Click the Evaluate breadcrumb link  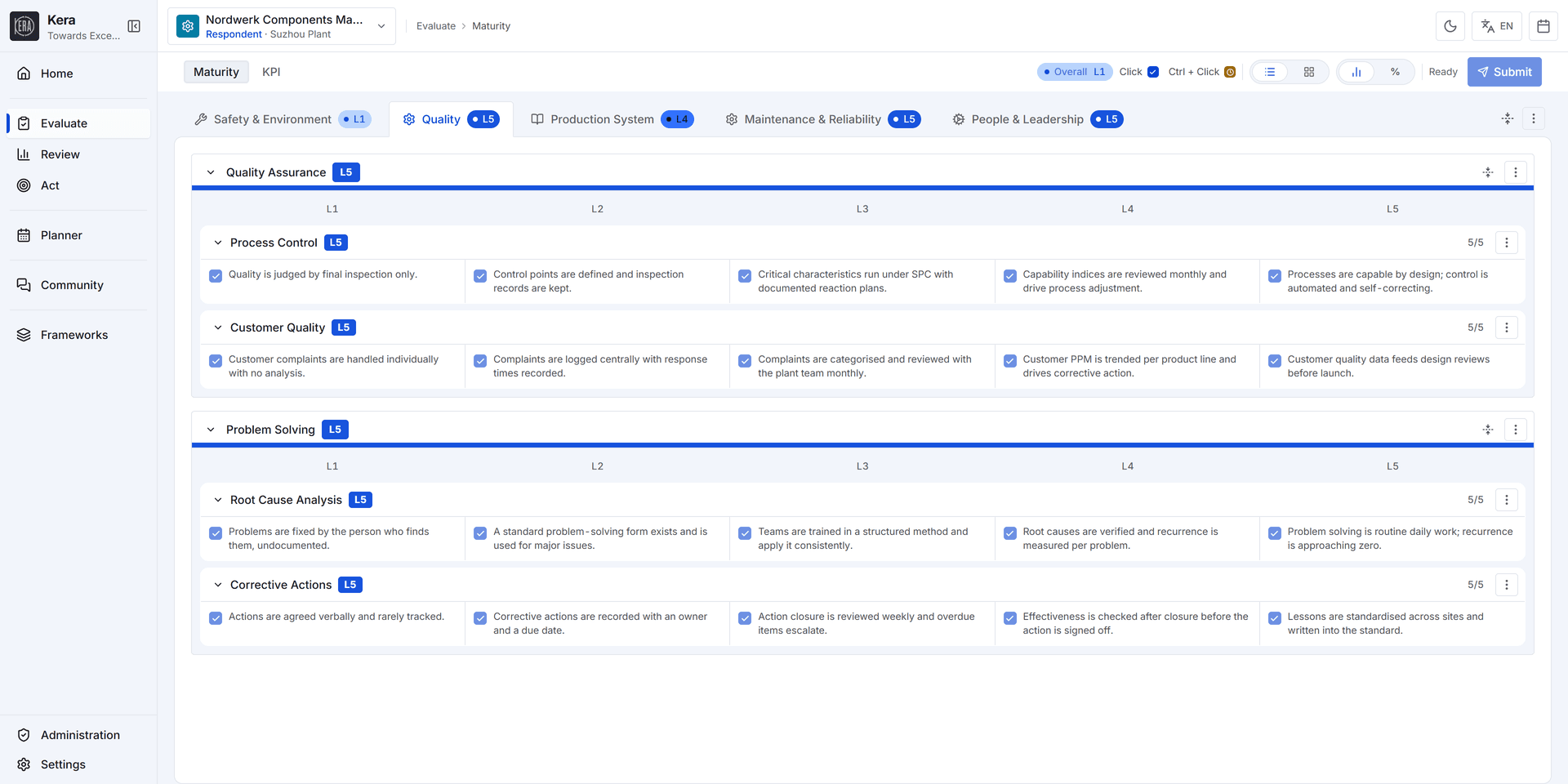[x=436, y=26]
